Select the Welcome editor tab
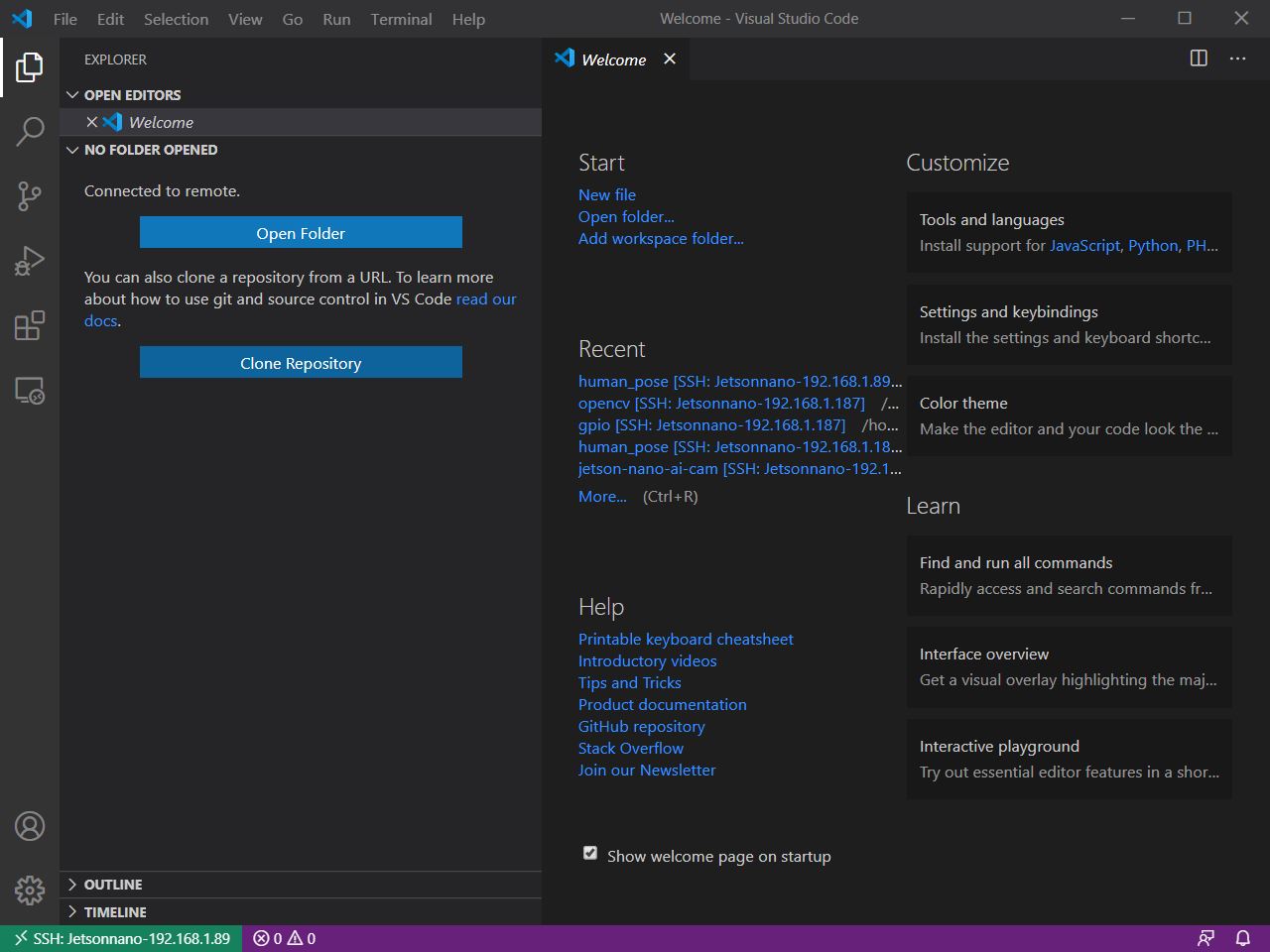The image size is (1270, 952). (x=613, y=59)
